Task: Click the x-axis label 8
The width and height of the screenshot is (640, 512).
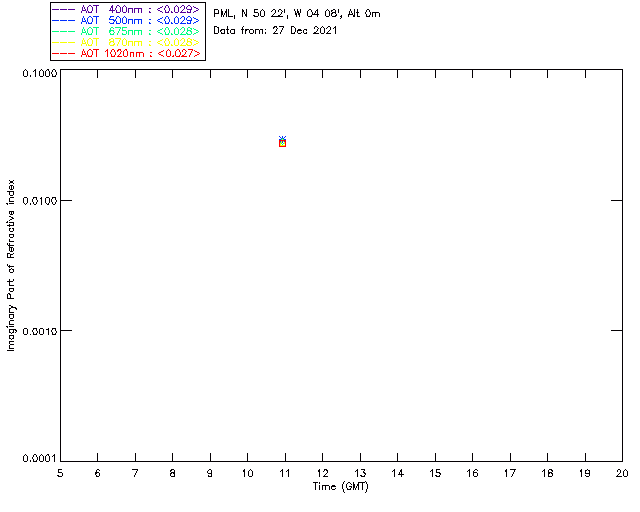Action: [x=173, y=473]
